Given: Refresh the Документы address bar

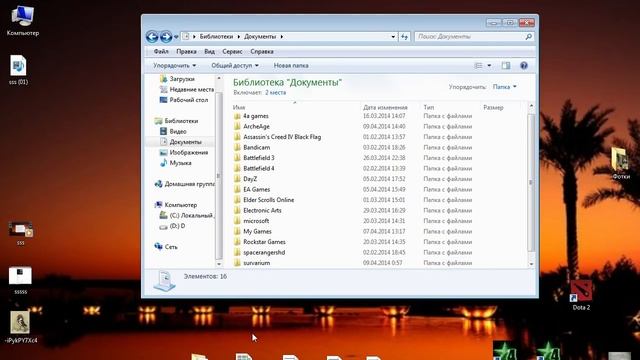Looking at the screenshot, I should pos(404,37).
